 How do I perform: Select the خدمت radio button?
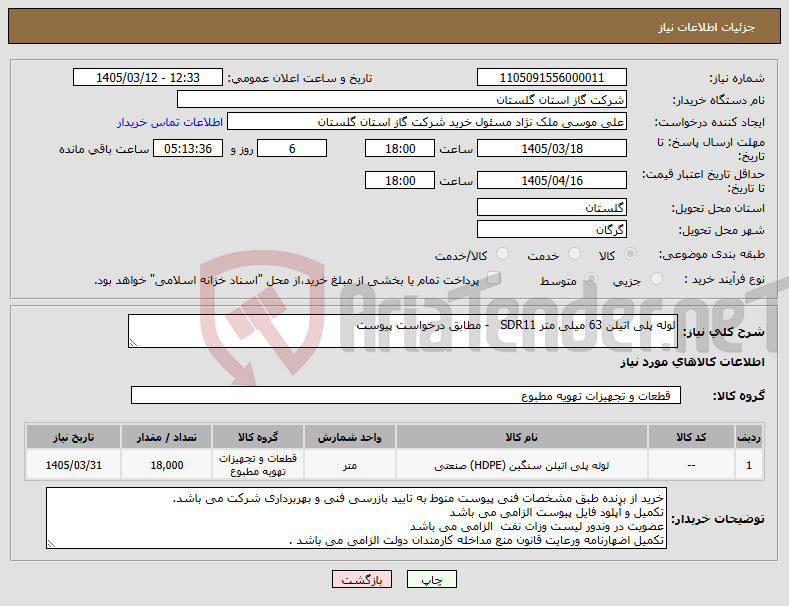click(x=574, y=254)
